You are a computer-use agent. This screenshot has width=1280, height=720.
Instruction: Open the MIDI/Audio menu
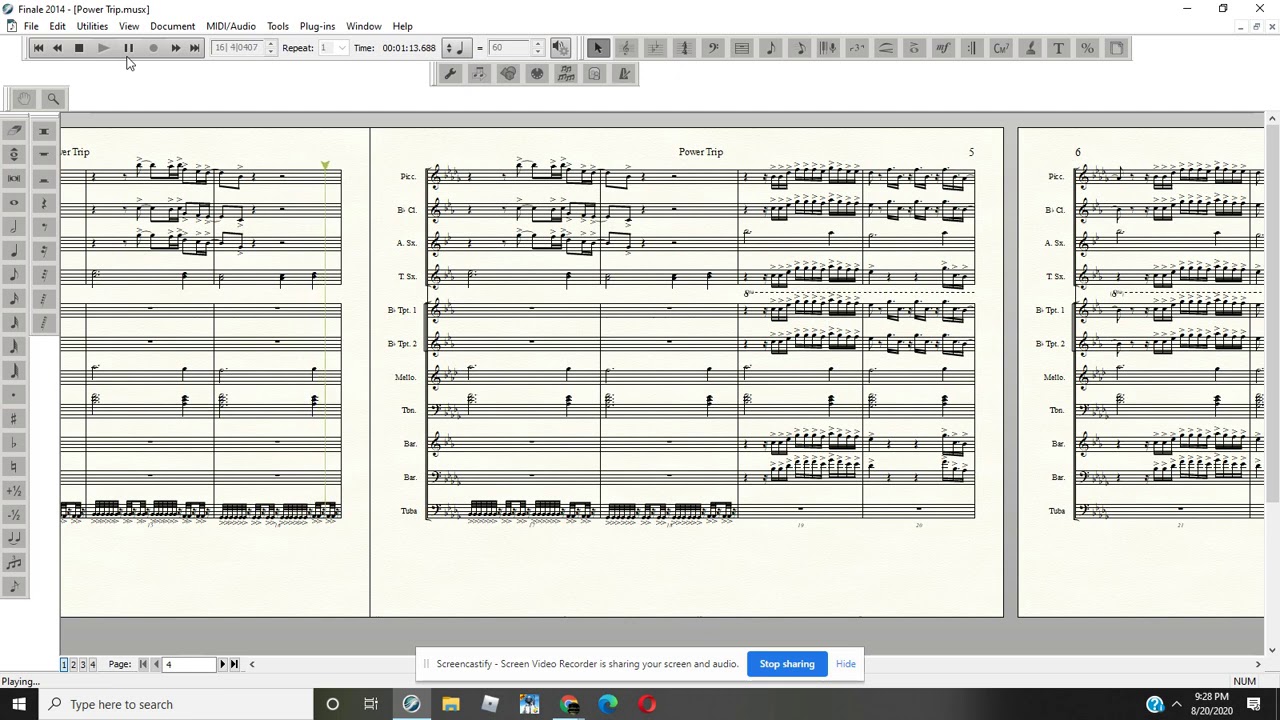click(x=231, y=26)
